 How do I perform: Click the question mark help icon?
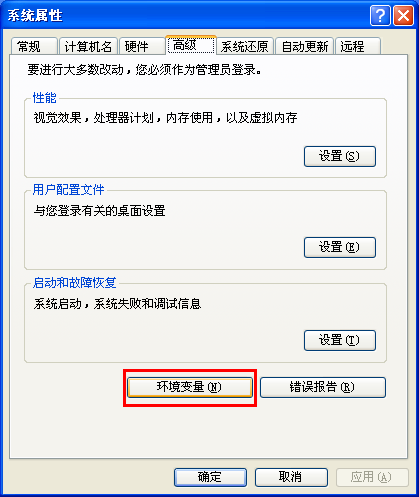[380, 15]
